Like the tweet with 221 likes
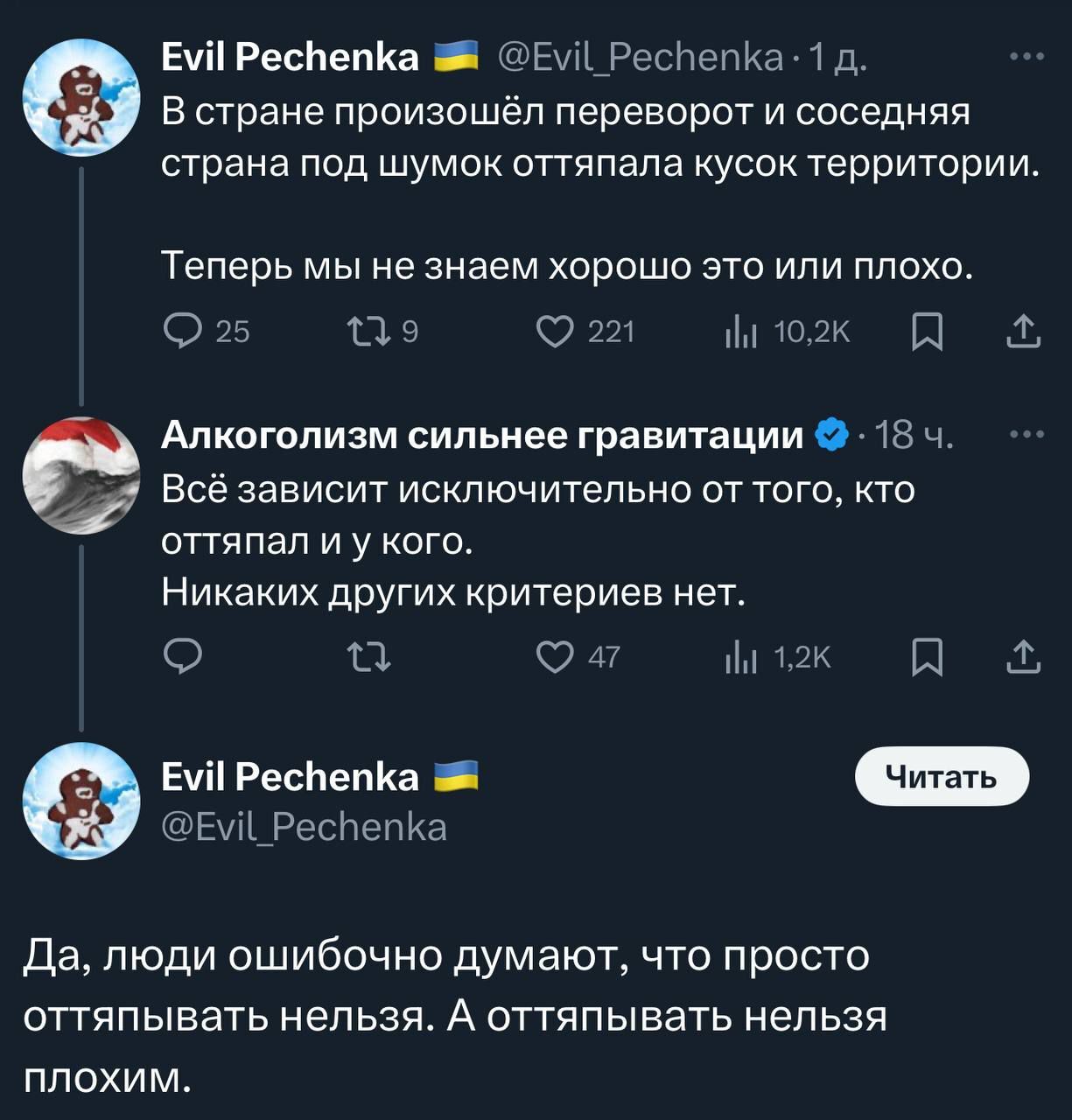1072x1120 pixels. click(555, 332)
